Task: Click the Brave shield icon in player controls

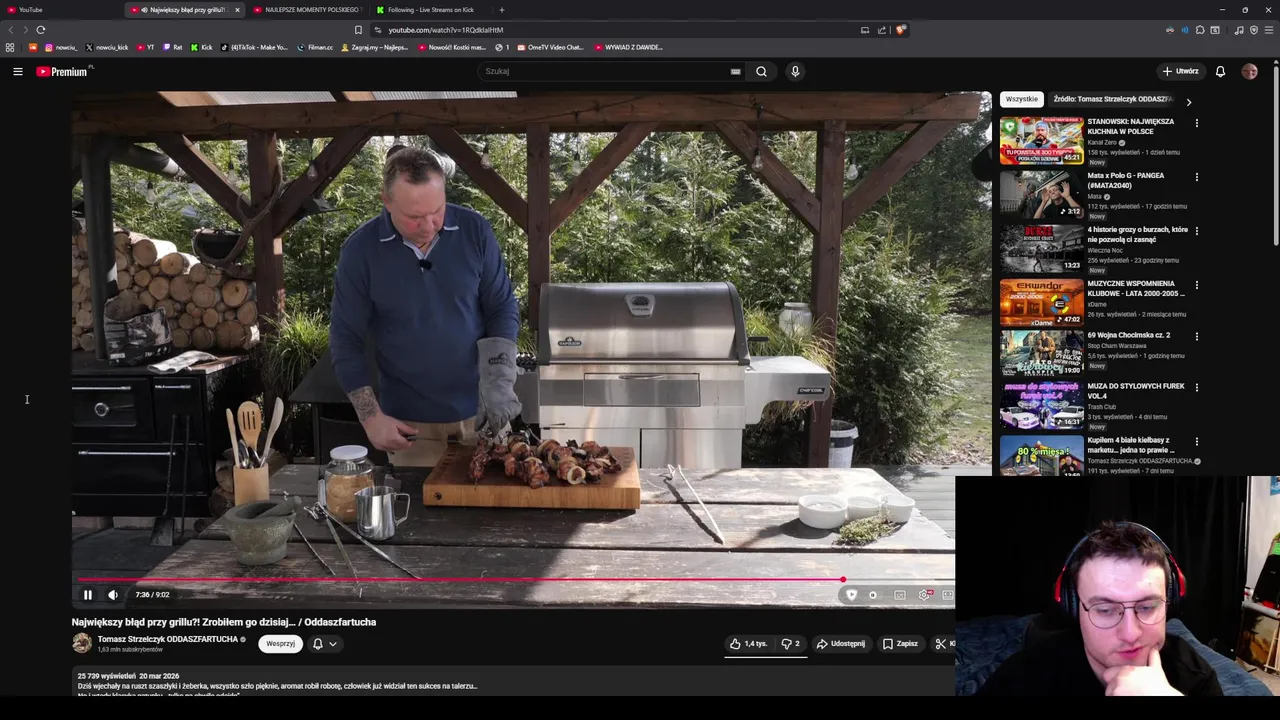Action: click(x=851, y=595)
